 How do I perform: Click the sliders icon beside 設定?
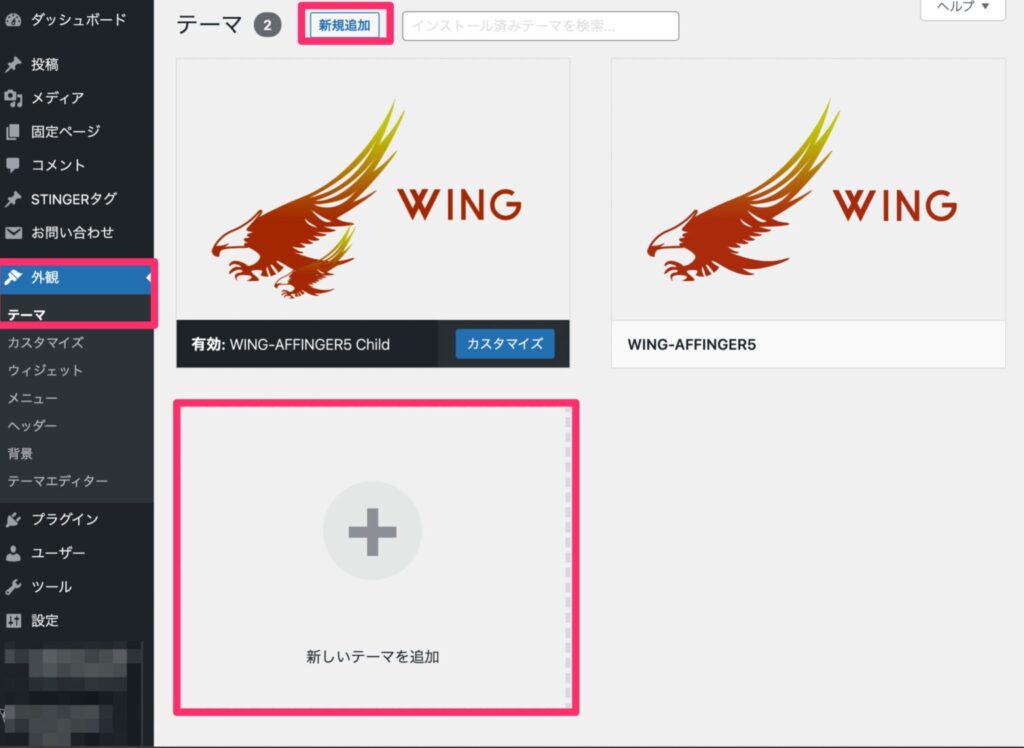coord(13,621)
